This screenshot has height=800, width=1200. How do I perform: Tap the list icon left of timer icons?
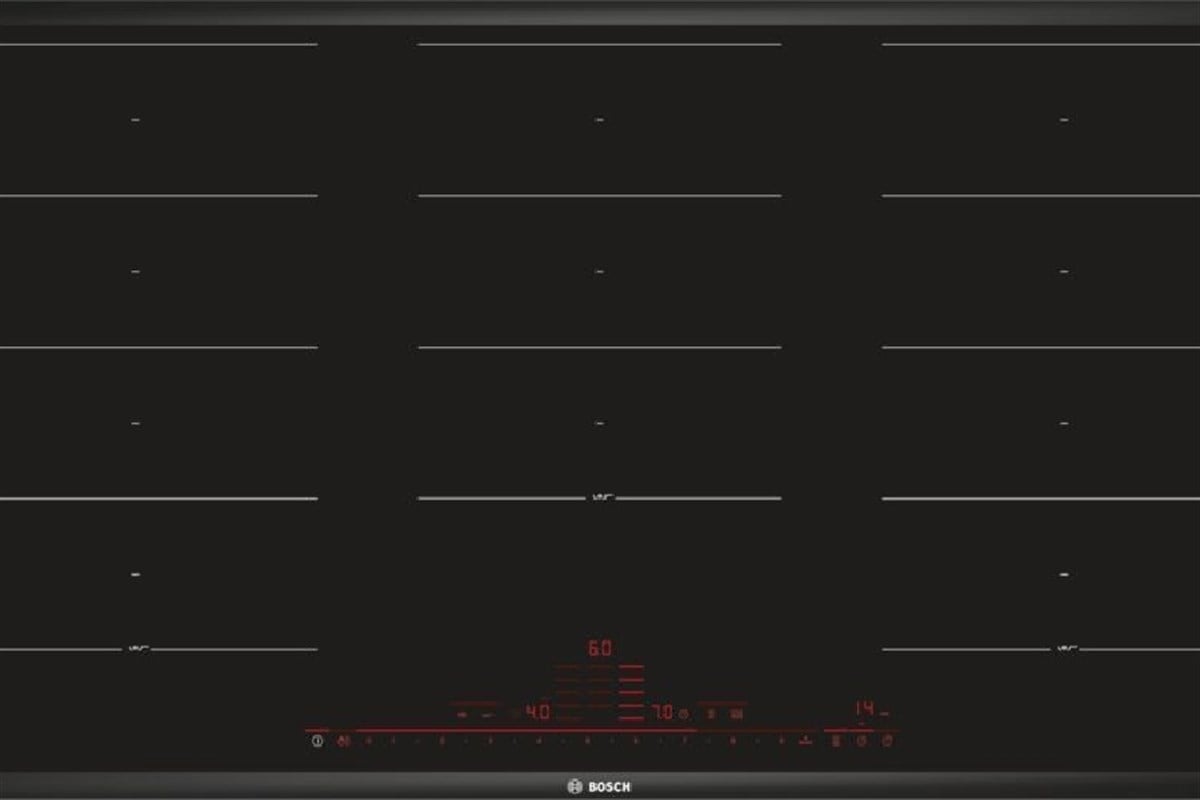click(x=836, y=741)
